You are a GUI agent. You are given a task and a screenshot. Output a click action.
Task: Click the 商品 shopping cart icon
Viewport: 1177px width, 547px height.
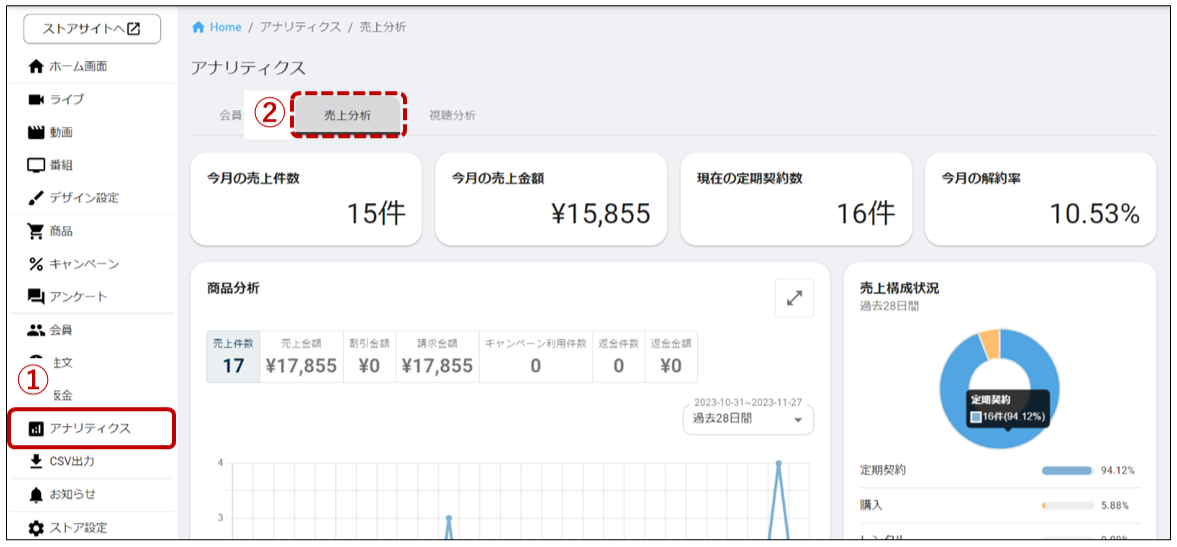tap(36, 231)
